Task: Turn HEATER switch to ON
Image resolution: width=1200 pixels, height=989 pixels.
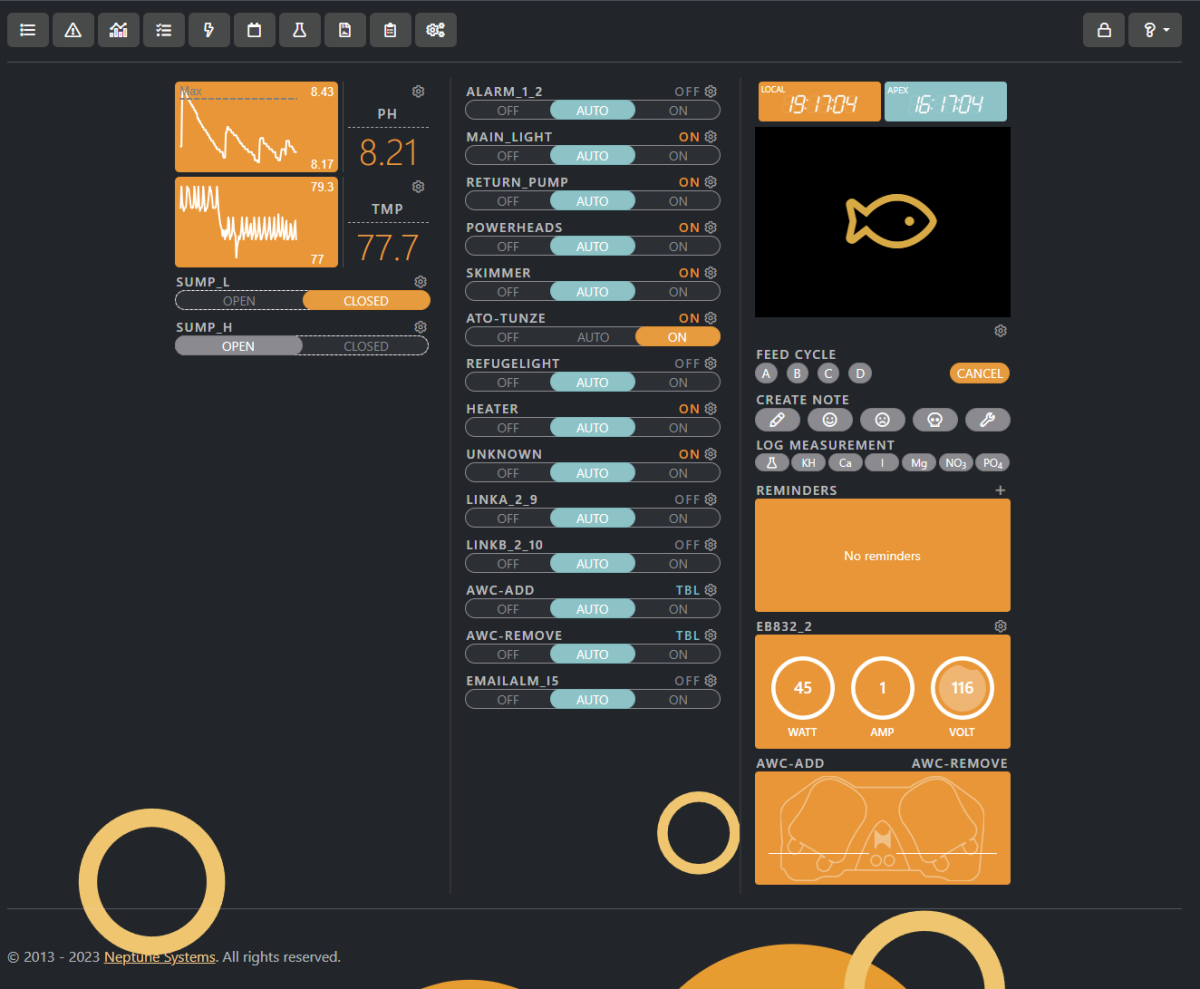Action: click(x=678, y=428)
